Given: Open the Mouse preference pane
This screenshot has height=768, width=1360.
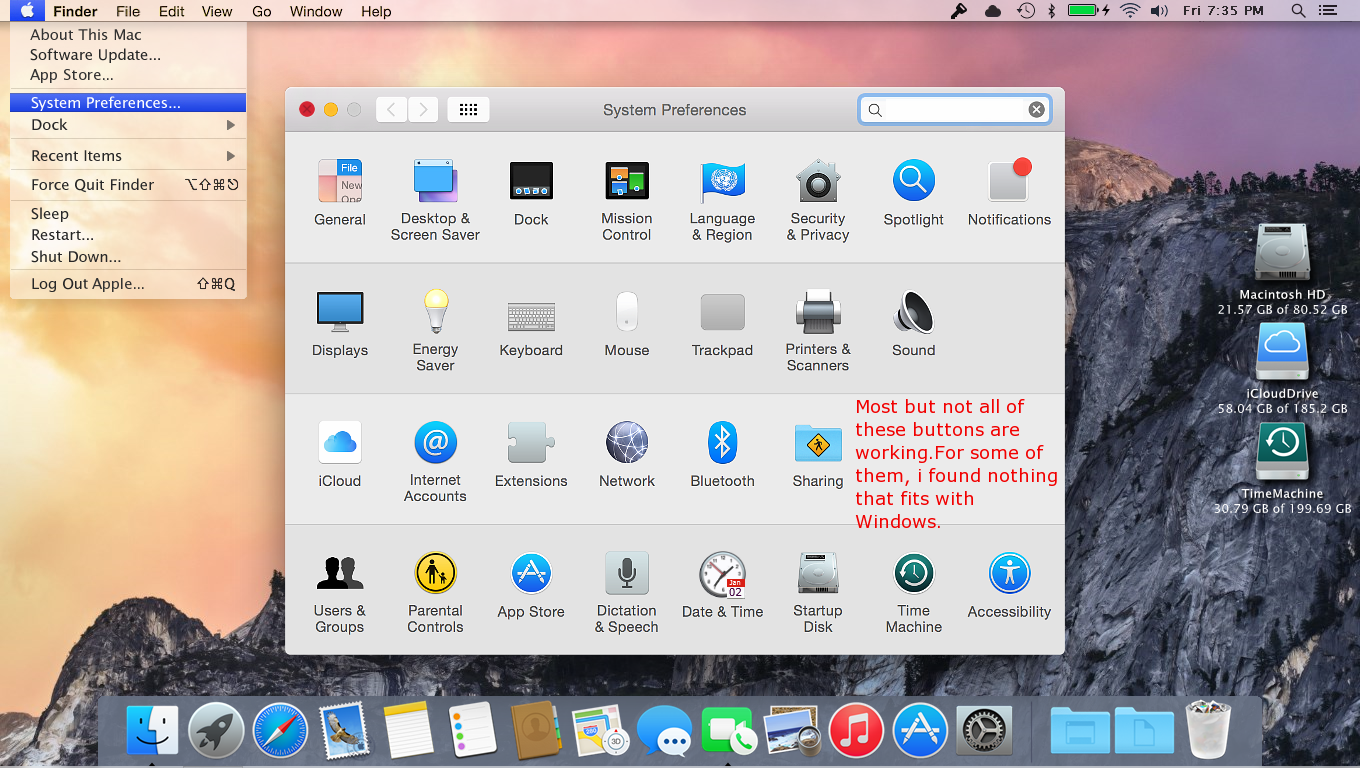Looking at the screenshot, I should [x=627, y=324].
